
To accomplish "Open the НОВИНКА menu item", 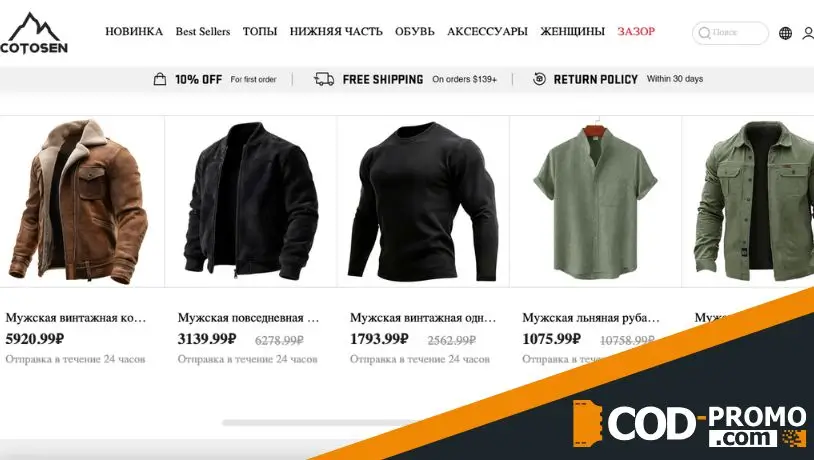I will (134, 31).
